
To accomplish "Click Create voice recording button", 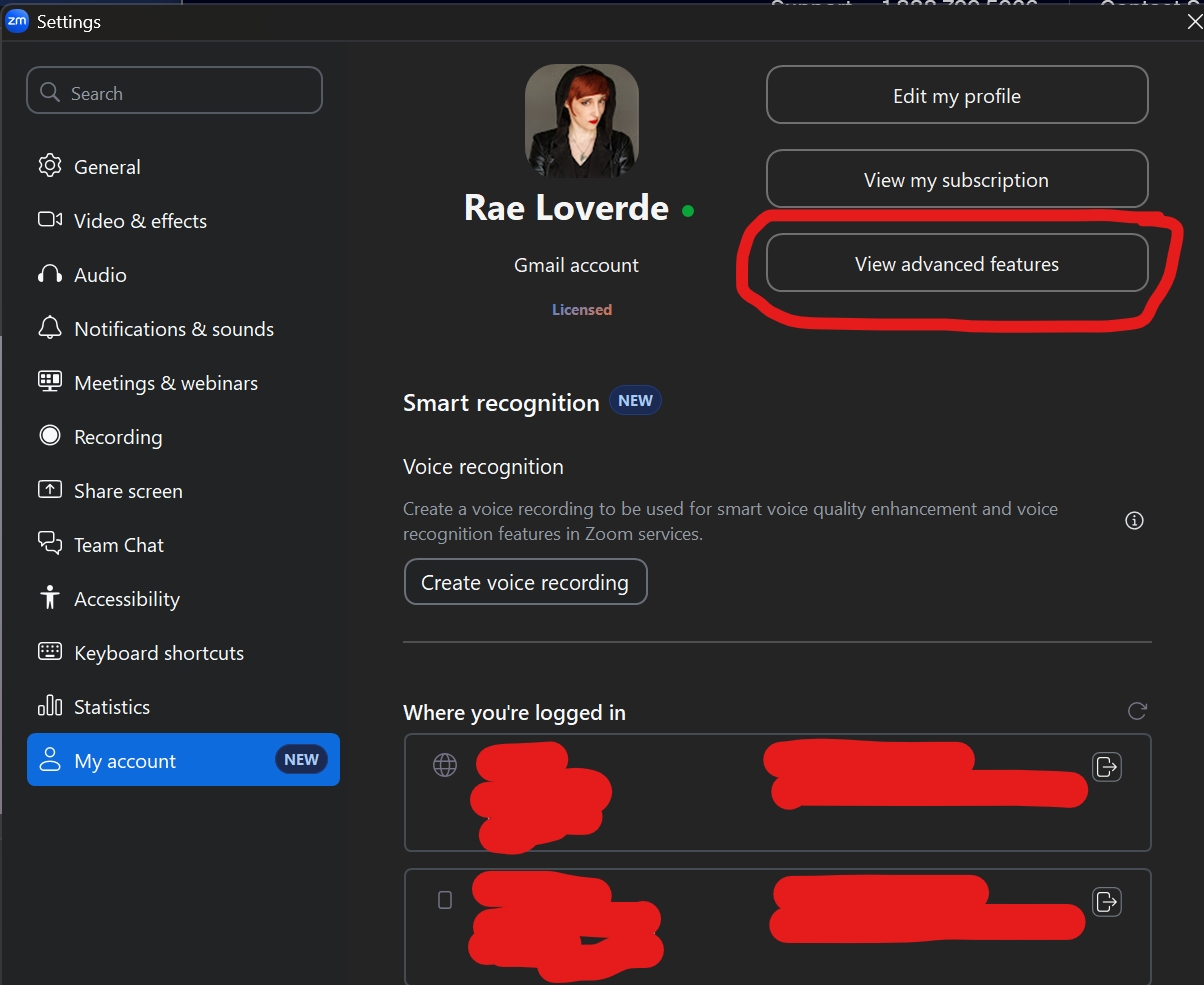I will 525,582.
